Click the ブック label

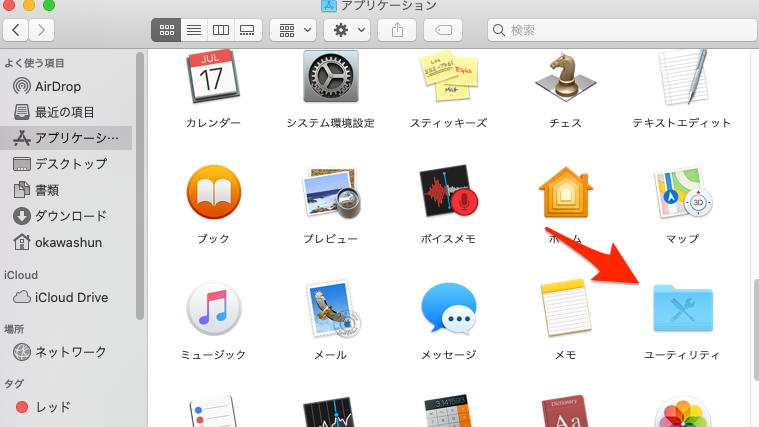[x=213, y=239]
